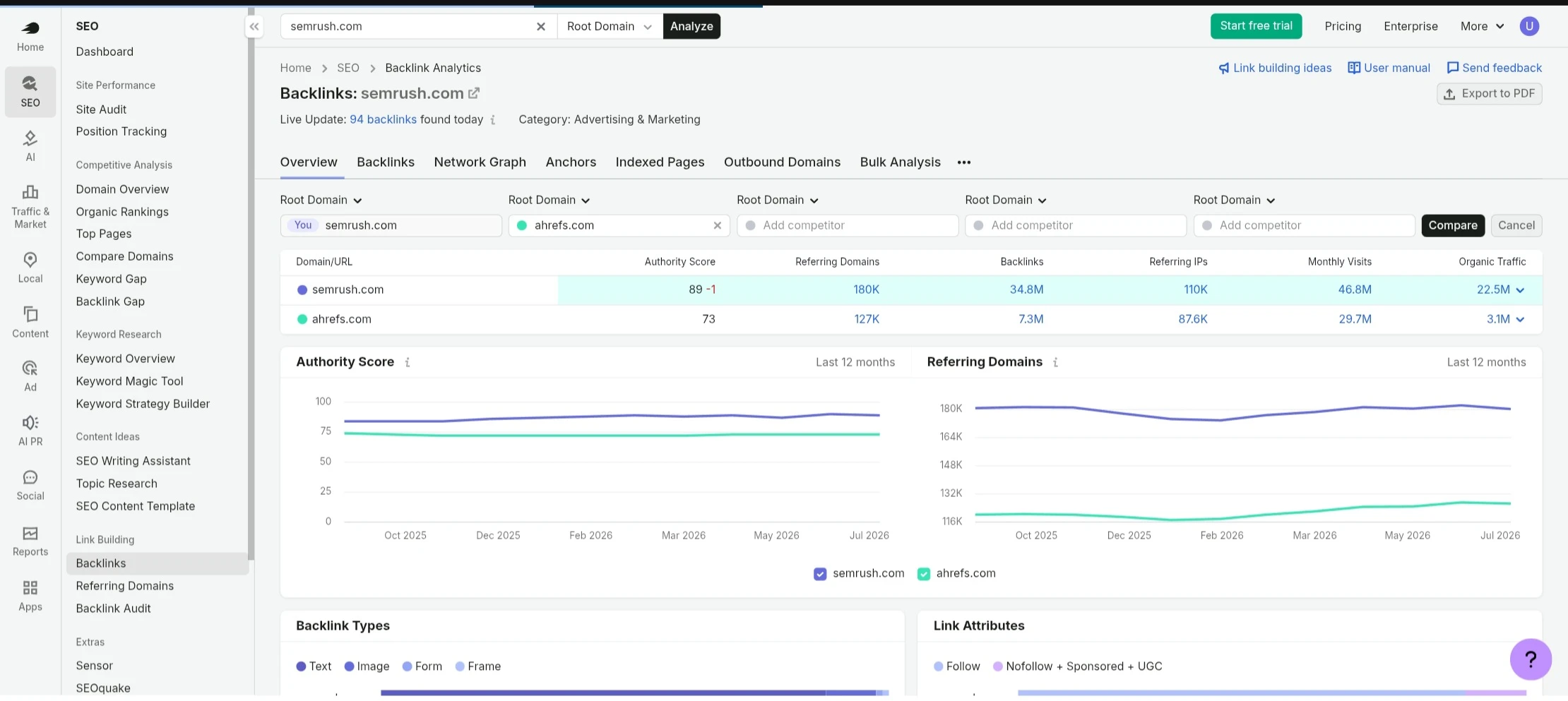Click Referring Domains chart info icon
Image resolution: width=1568 pixels, height=701 pixels.
point(1055,362)
